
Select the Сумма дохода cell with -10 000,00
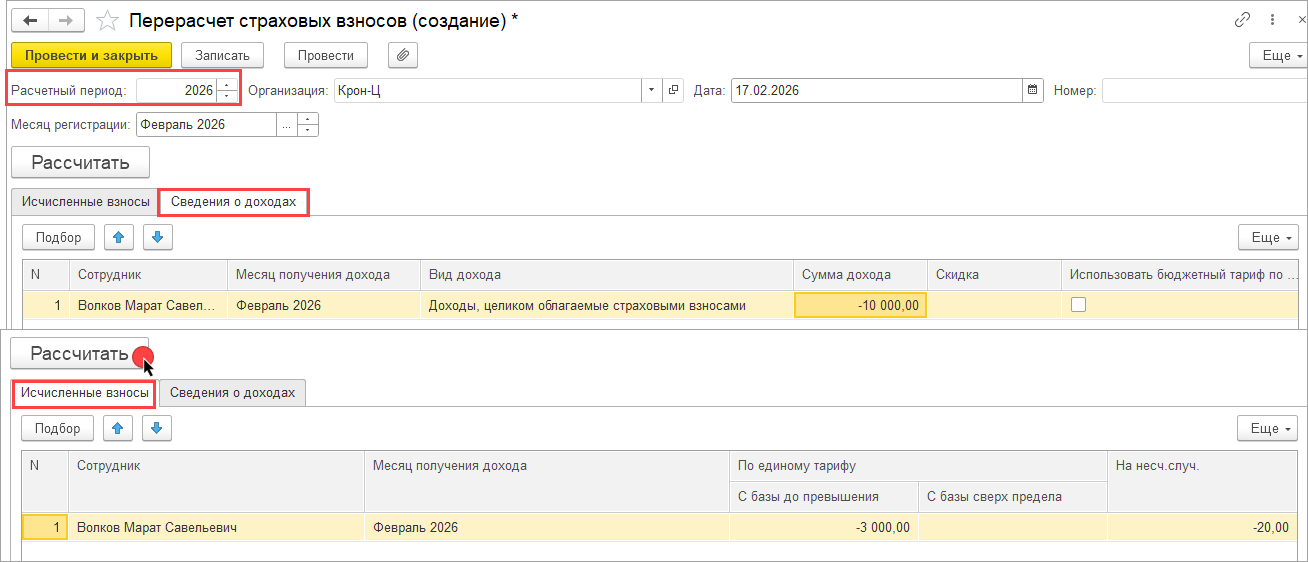[861, 305]
